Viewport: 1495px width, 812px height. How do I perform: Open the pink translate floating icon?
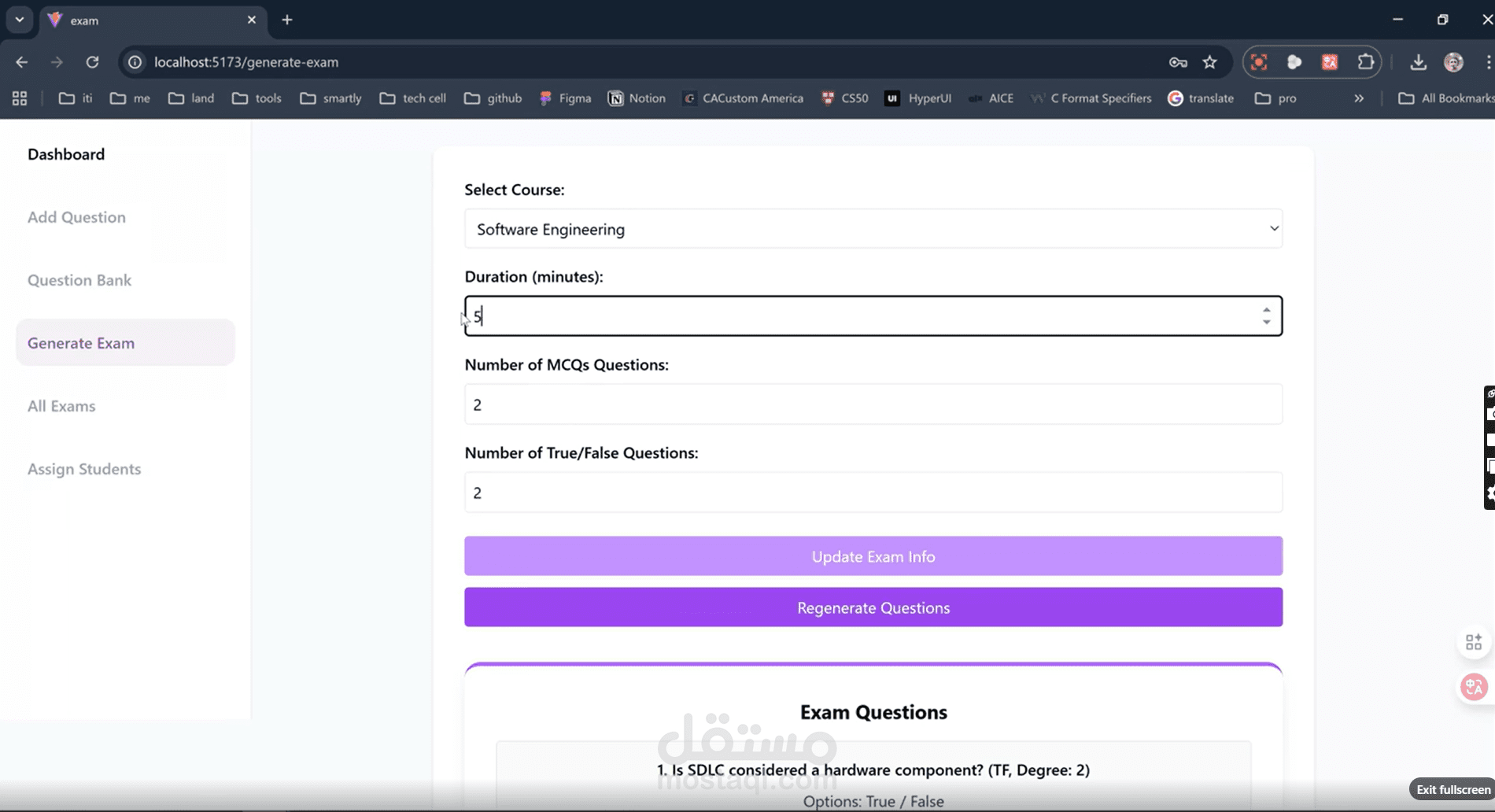[x=1473, y=686]
